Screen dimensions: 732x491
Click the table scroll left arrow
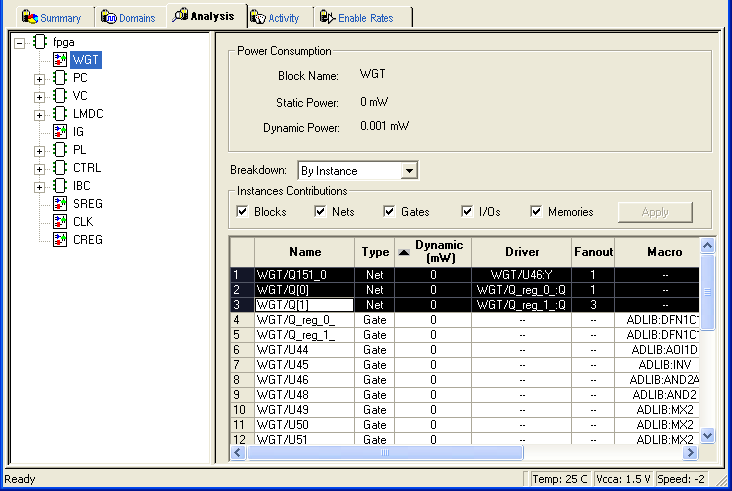point(238,452)
